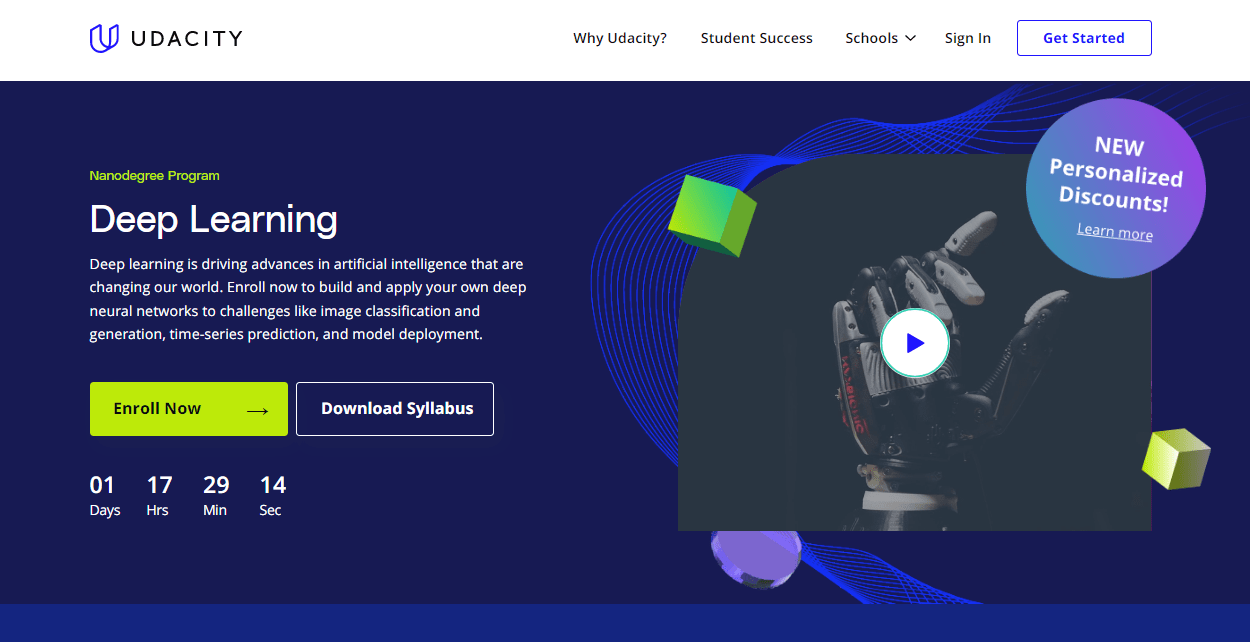Select the Nanodegree Program label

(154, 175)
